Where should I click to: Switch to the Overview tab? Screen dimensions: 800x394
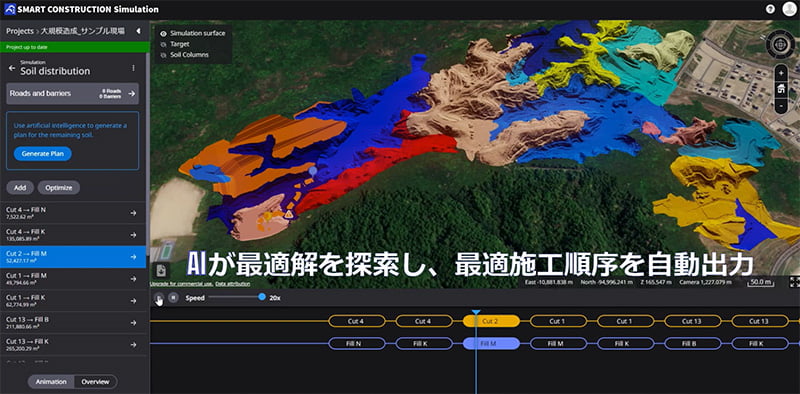[95, 382]
